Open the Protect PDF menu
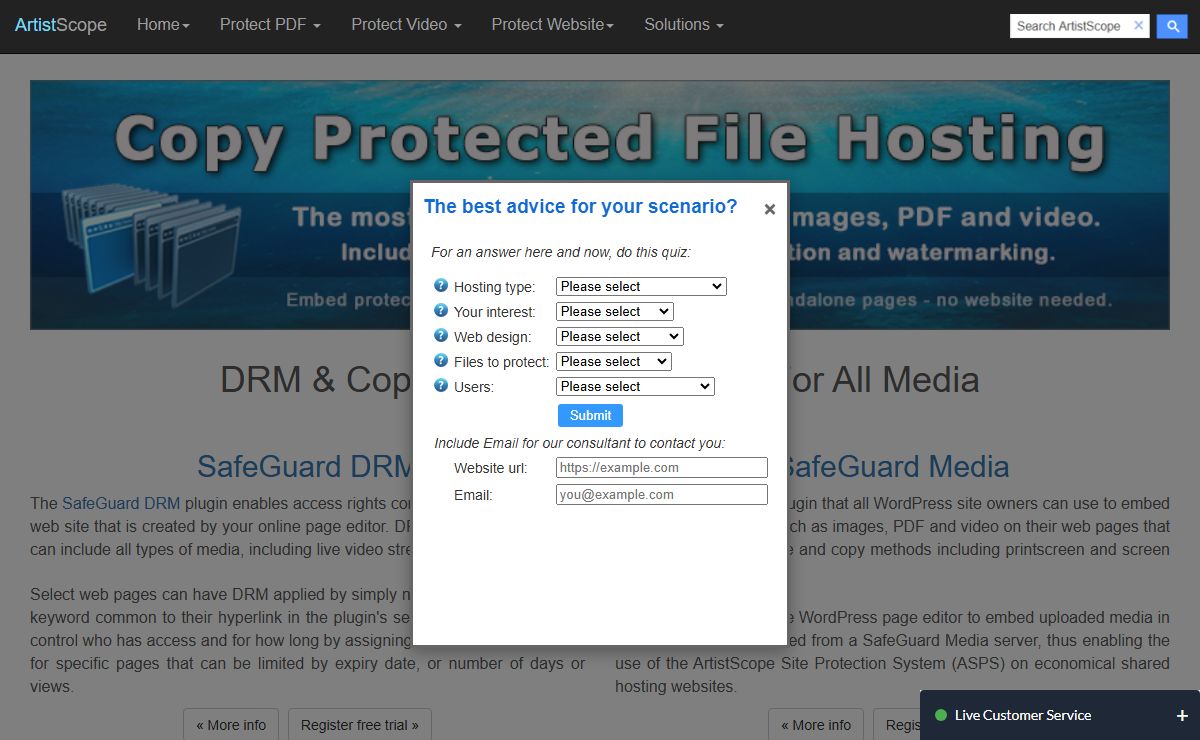1200x740 pixels. tap(270, 25)
